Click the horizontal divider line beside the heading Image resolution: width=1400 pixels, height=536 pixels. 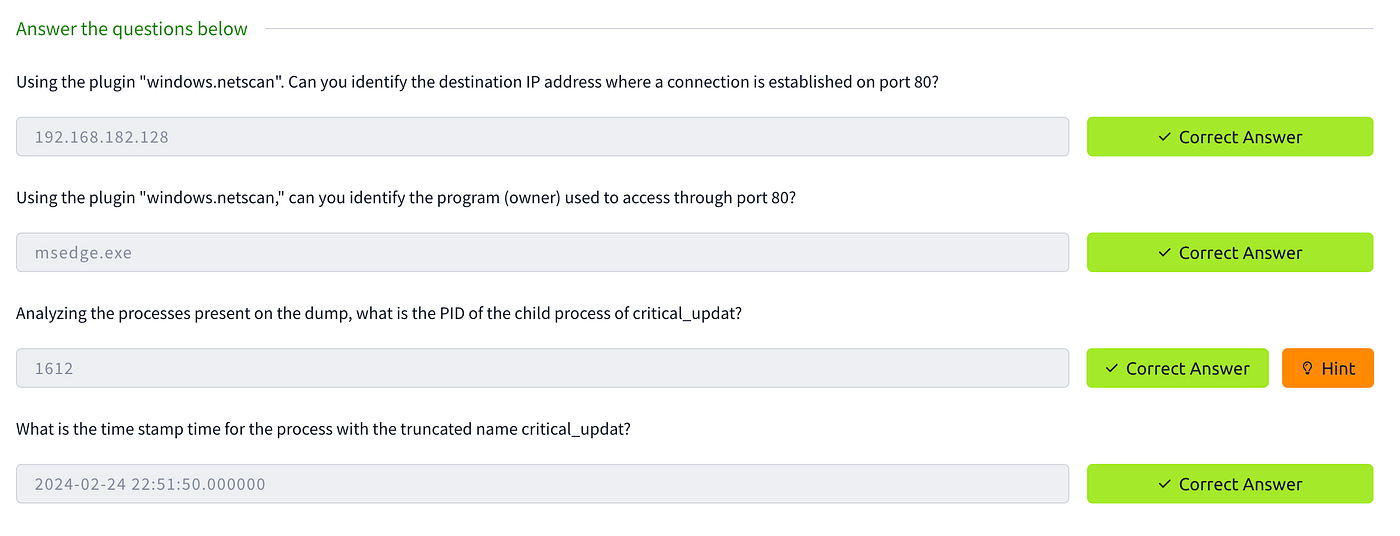(x=820, y=29)
